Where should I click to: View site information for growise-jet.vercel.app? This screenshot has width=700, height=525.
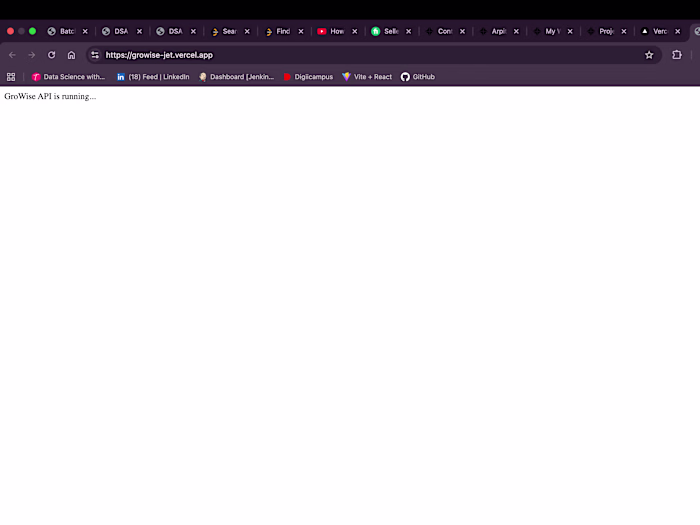tap(95, 55)
